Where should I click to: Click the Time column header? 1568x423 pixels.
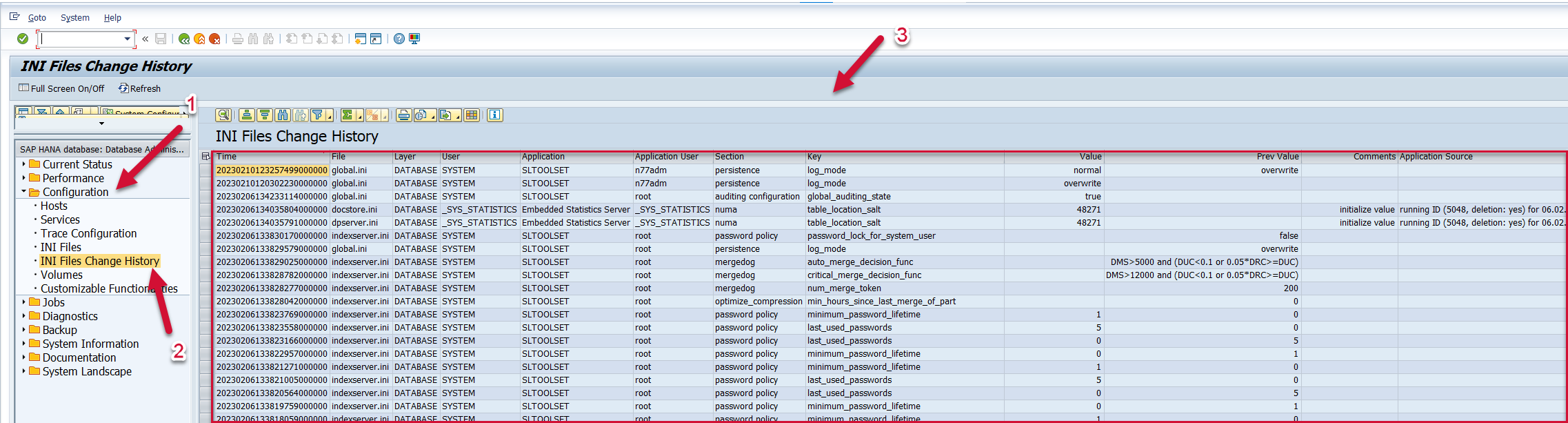226,157
